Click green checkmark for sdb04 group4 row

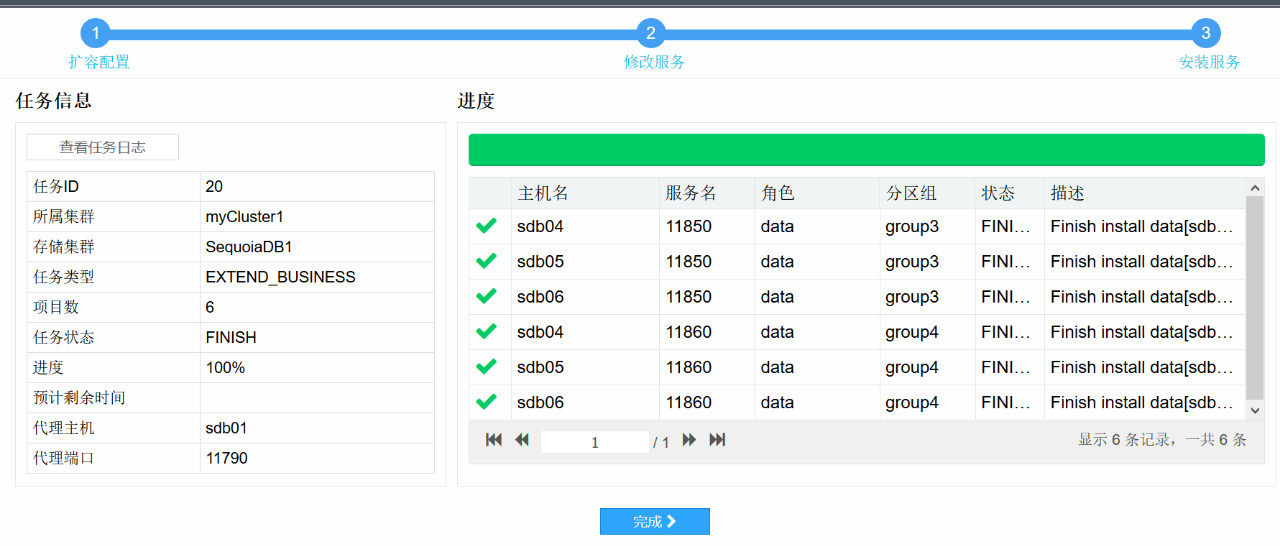pyautogui.click(x=487, y=332)
